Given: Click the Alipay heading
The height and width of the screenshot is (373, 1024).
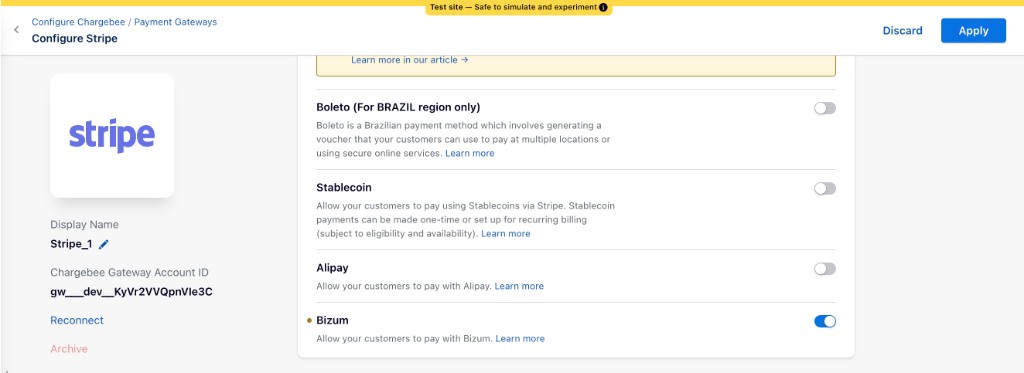Looking at the screenshot, I should click(x=332, y=268).
